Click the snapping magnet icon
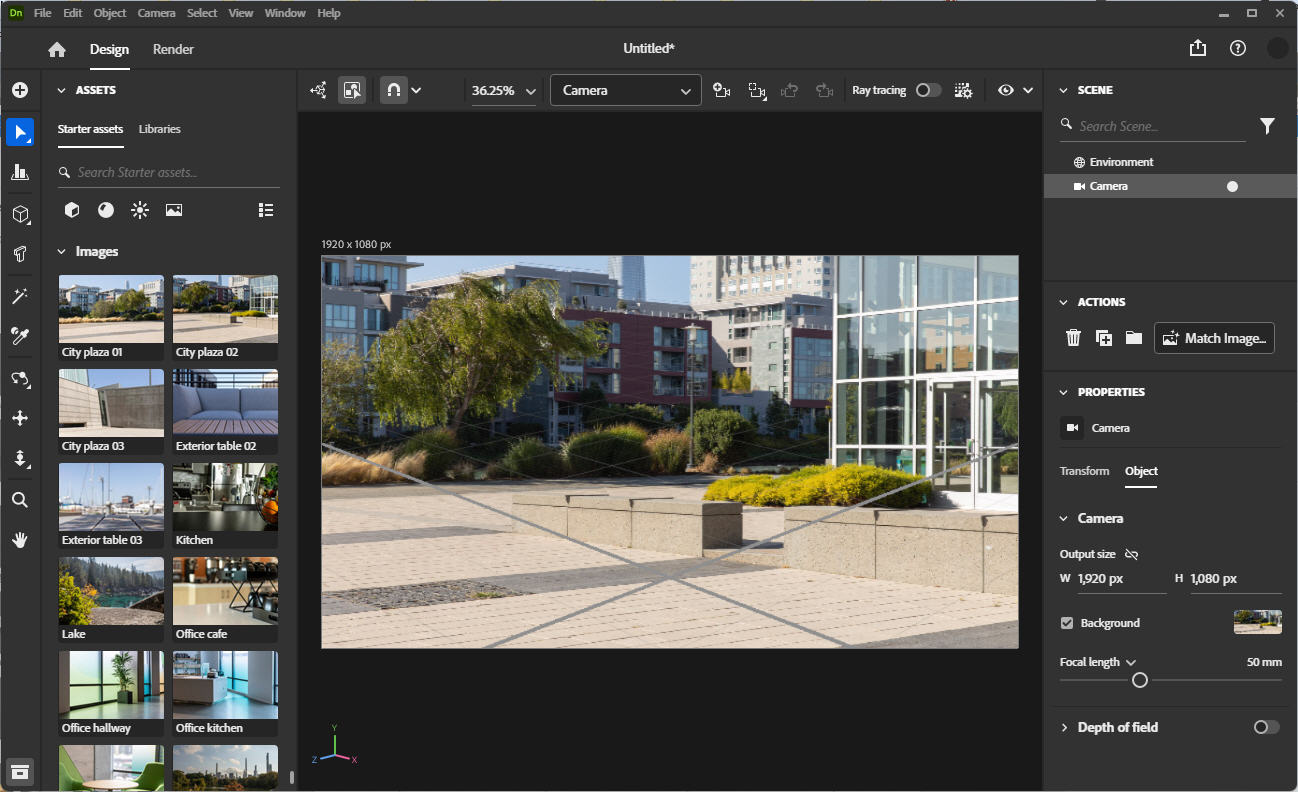This screenshot has width=1298, height=792. (393, 89)
